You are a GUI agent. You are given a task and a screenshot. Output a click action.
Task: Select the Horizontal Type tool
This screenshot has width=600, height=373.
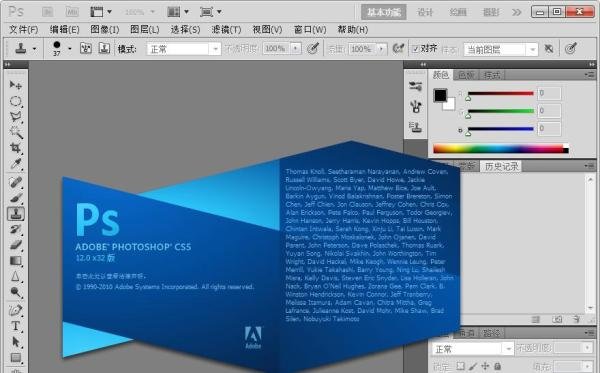(x=16, y=326)
